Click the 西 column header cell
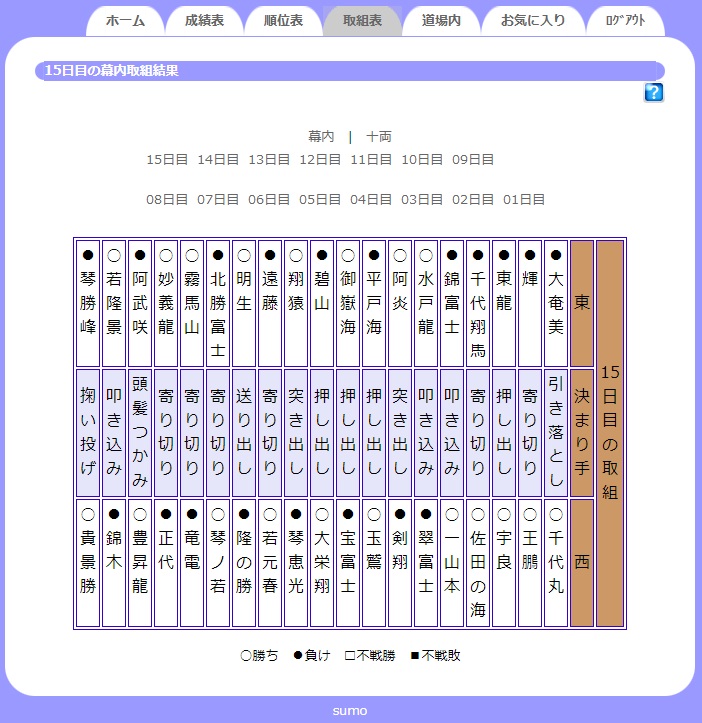Viewport: 702px width, 723px height. [x=582, y=563]
